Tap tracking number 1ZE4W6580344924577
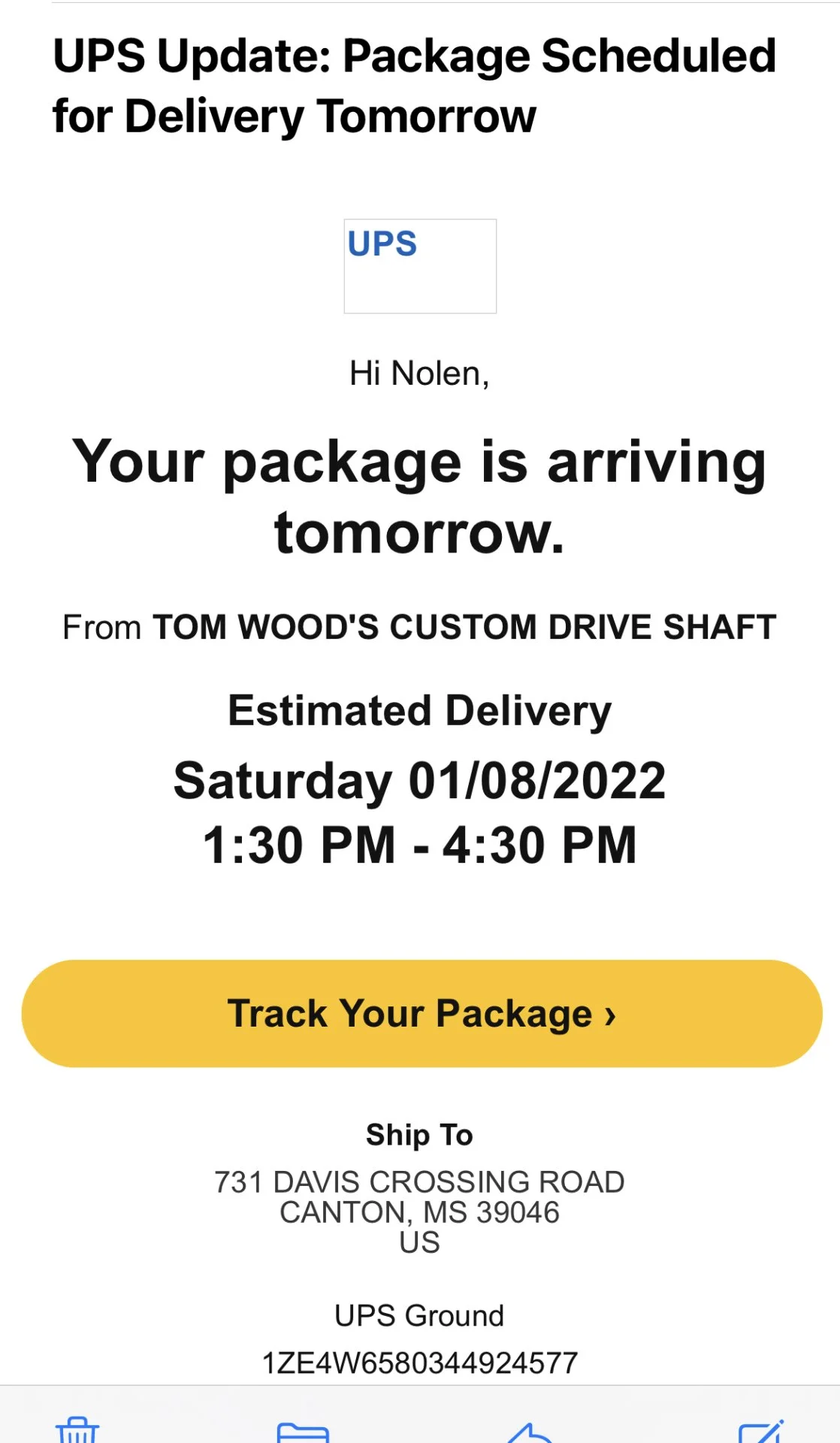 (420, 1363)
